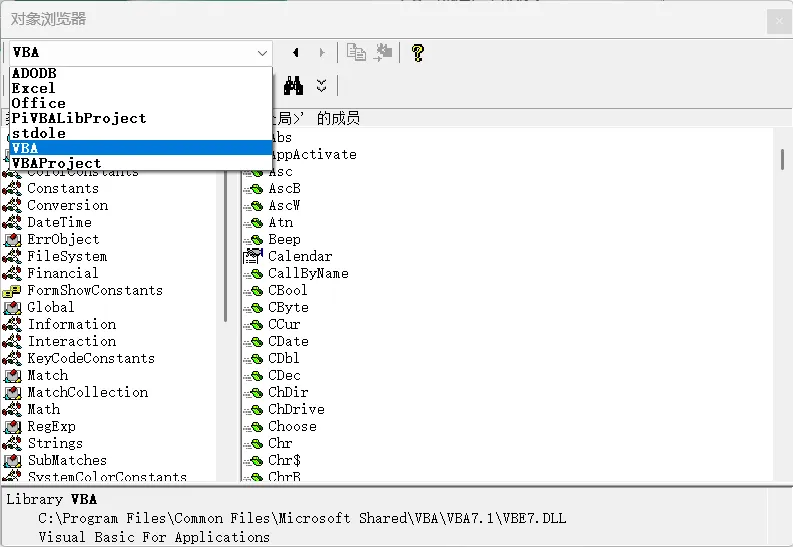Select DateTime module in classes list
This screenshot has width=793, height=547.
[x=59, y=222]
